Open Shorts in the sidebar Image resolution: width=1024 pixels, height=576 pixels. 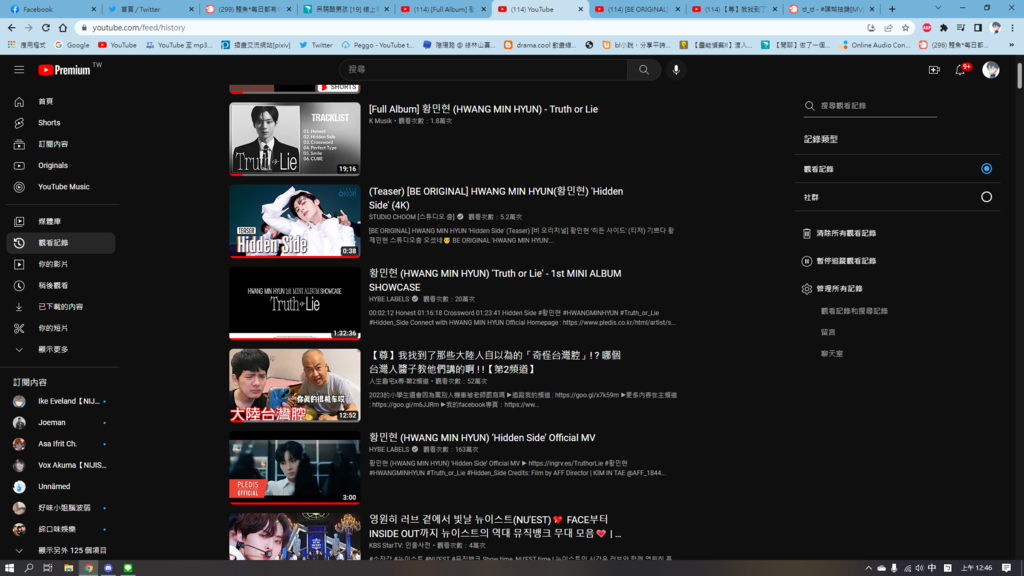tap(61, 123)
